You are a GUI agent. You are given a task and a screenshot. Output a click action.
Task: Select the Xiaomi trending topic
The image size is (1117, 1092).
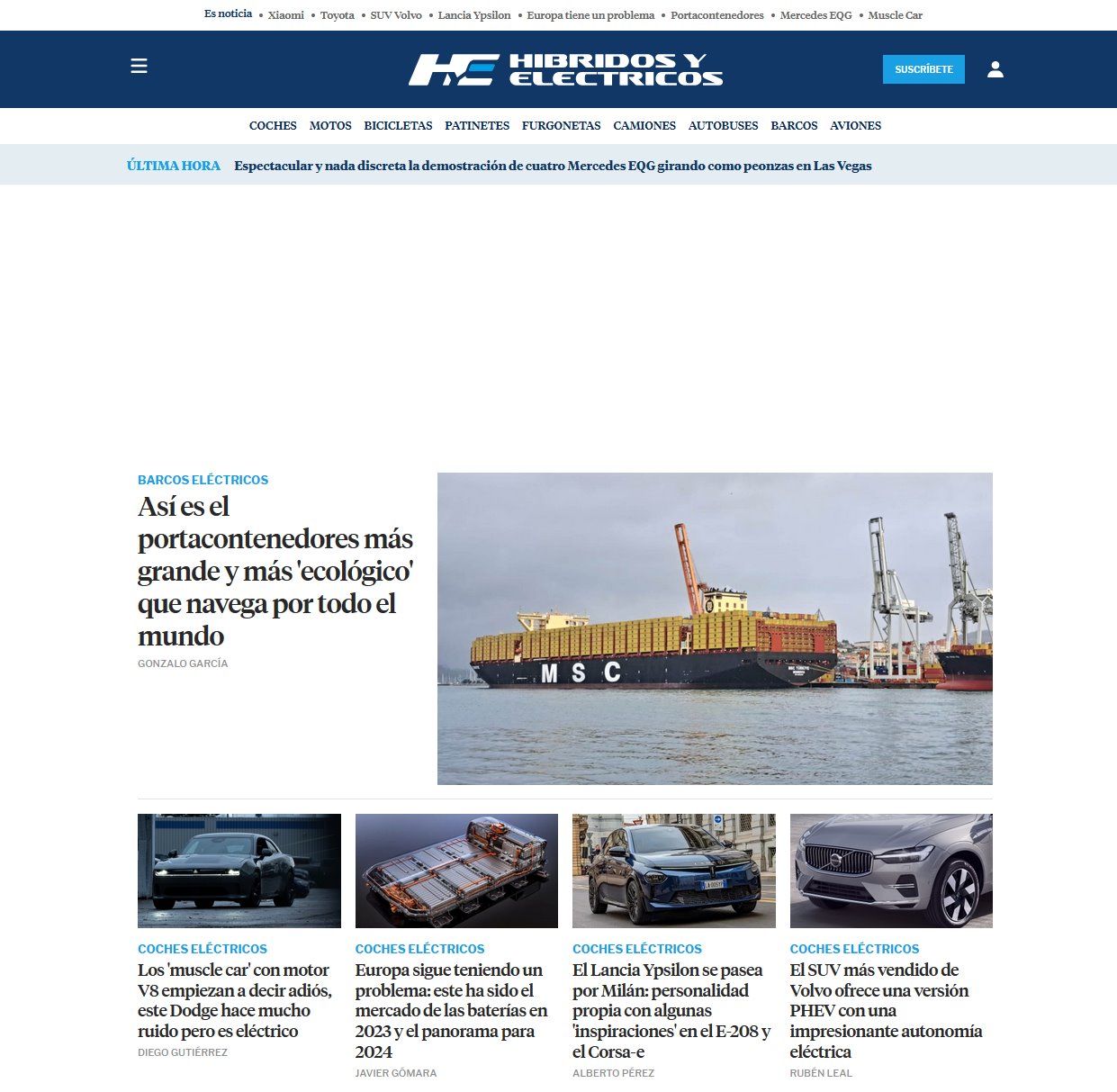(x=286, y=15)
